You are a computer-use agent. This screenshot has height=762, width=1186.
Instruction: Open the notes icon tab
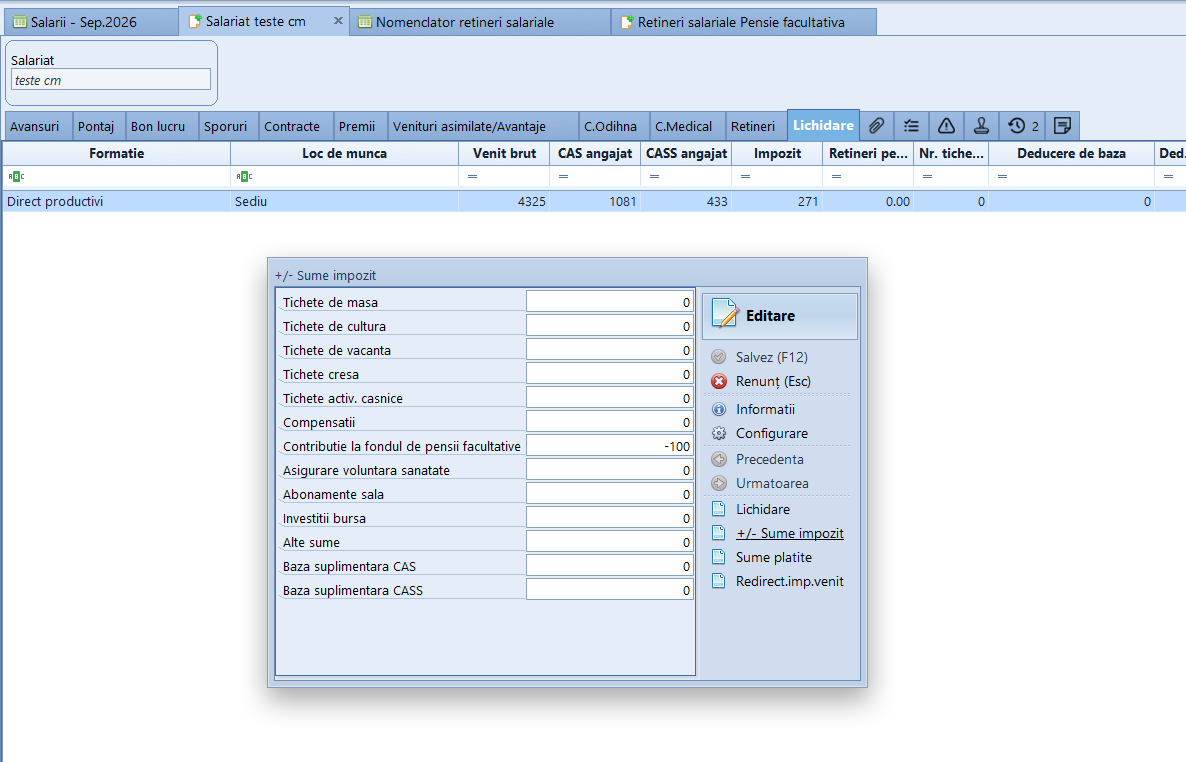1062,126
